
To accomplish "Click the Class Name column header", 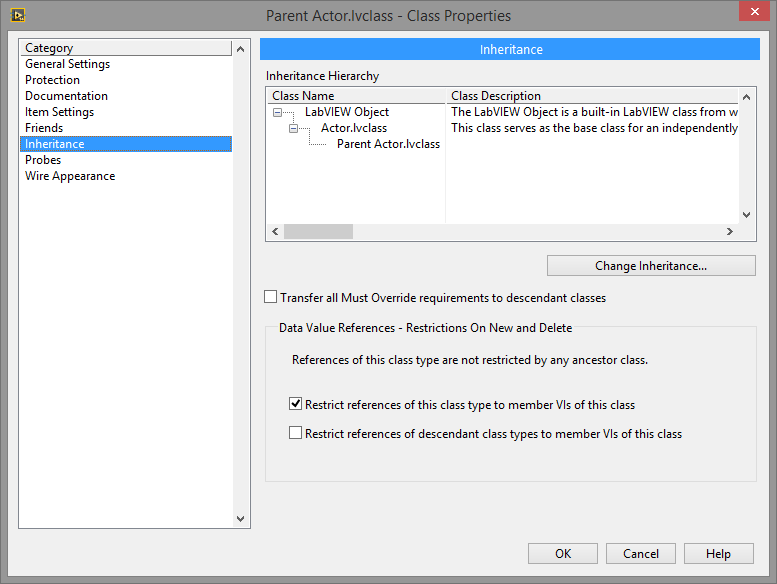I will coord(356,96).
